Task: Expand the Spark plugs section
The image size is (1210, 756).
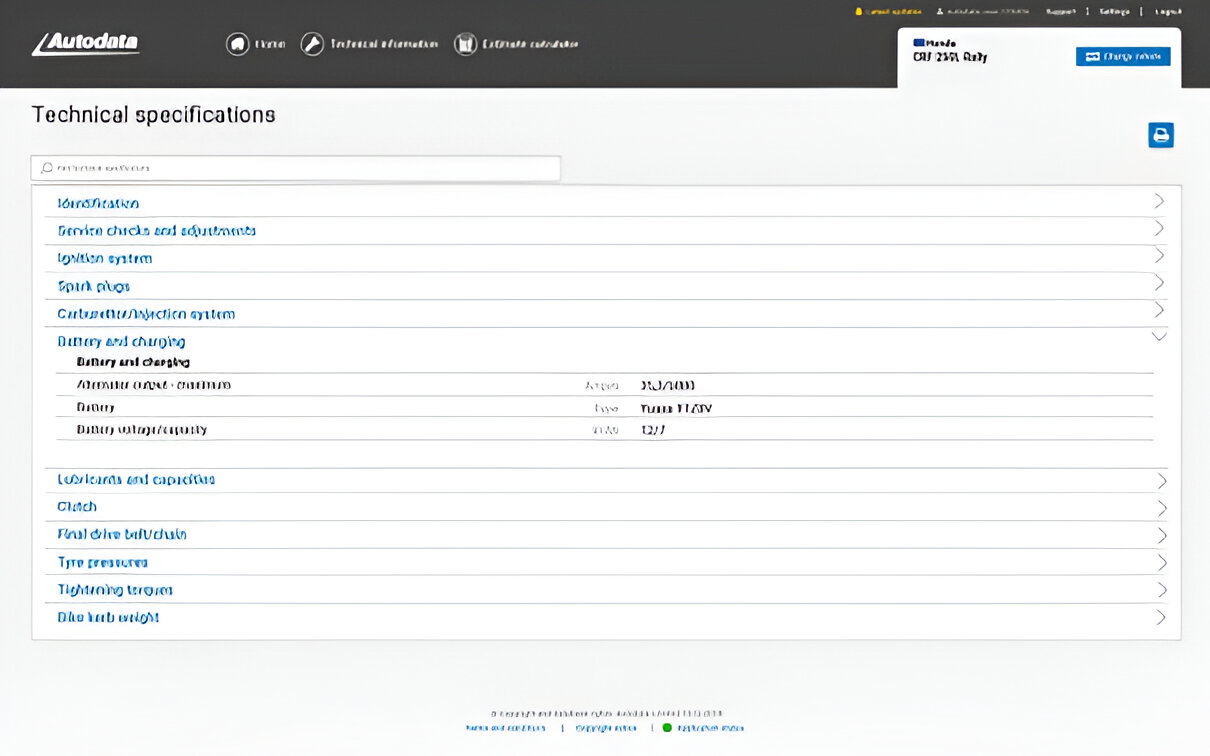Action: 94,286
